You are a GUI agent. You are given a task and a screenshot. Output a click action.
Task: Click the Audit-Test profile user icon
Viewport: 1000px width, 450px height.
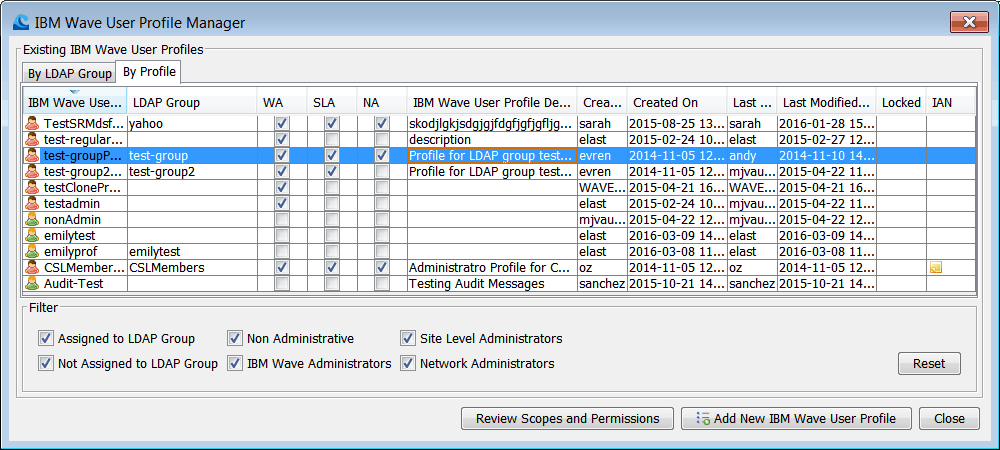[34, 284]
